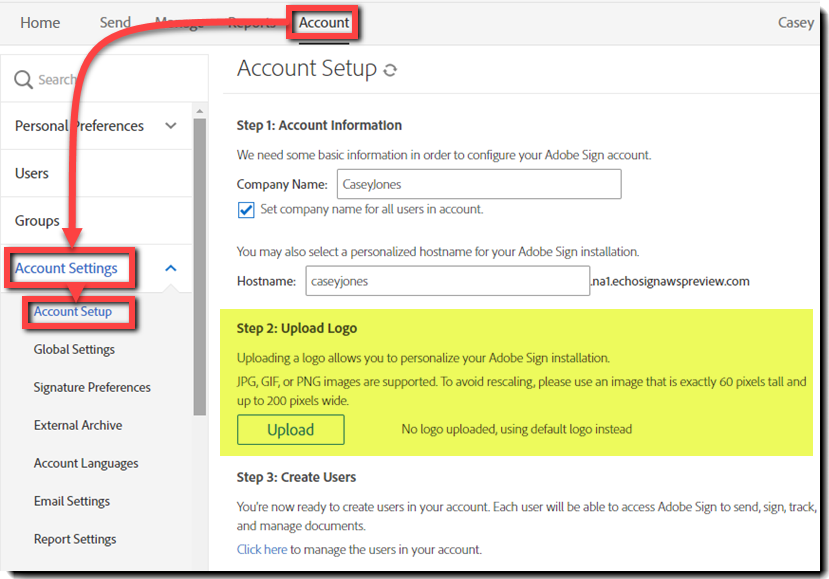The image size is (829, 579).
Task: Click the Hostname input field
Action: click(446, 281)
